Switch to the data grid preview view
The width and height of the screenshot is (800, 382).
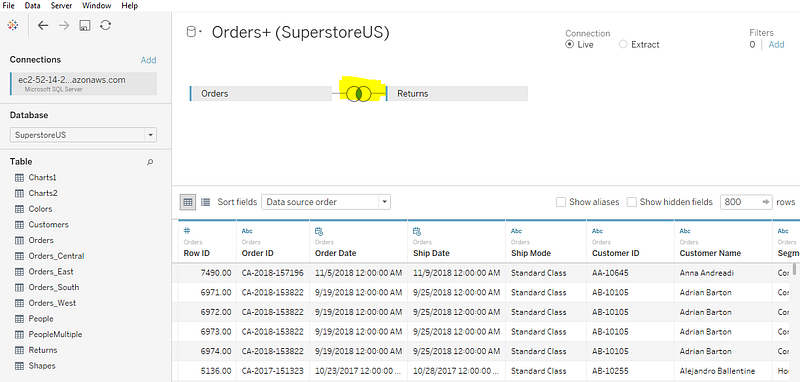[188, 202]
